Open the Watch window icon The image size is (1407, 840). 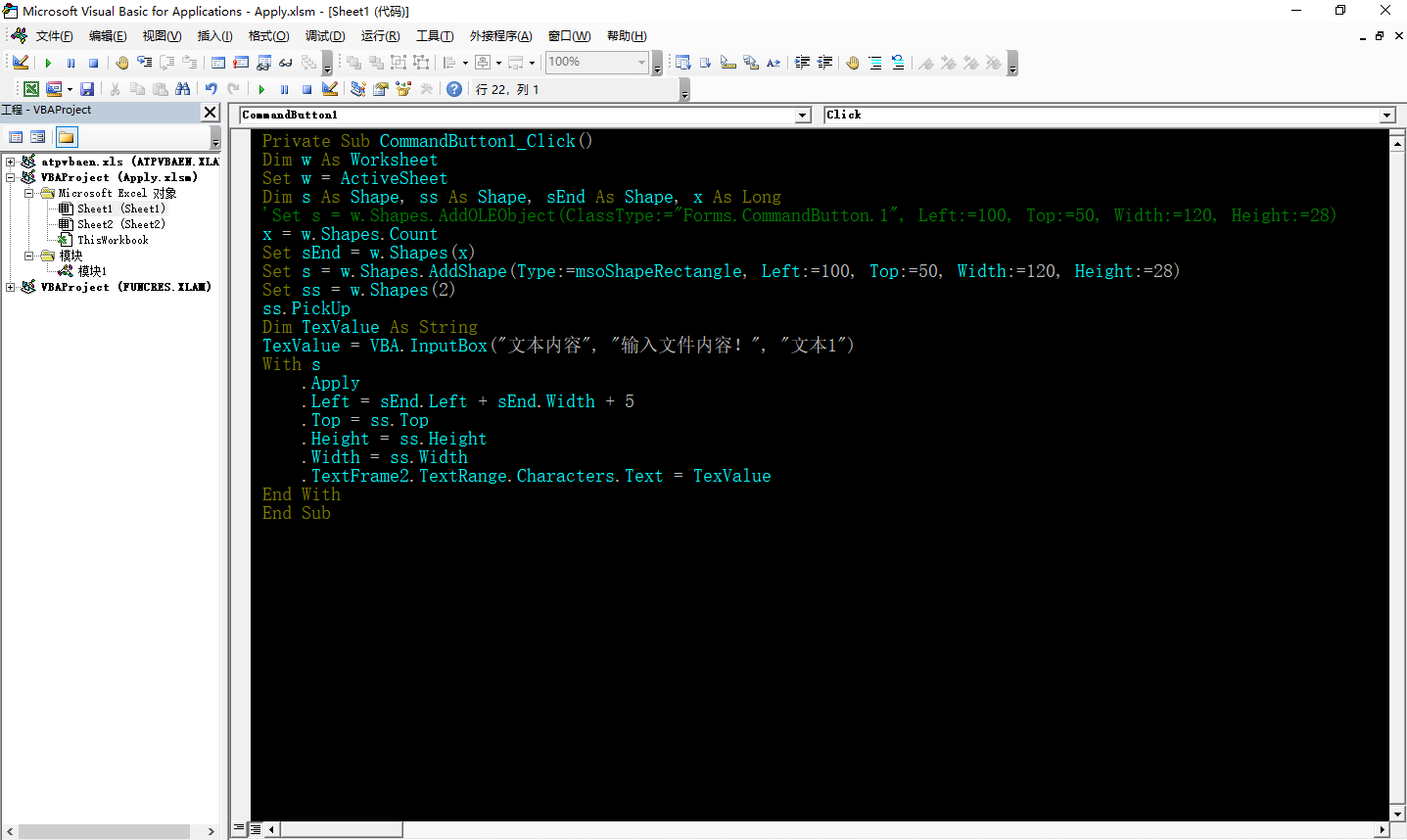pos(263,63)
